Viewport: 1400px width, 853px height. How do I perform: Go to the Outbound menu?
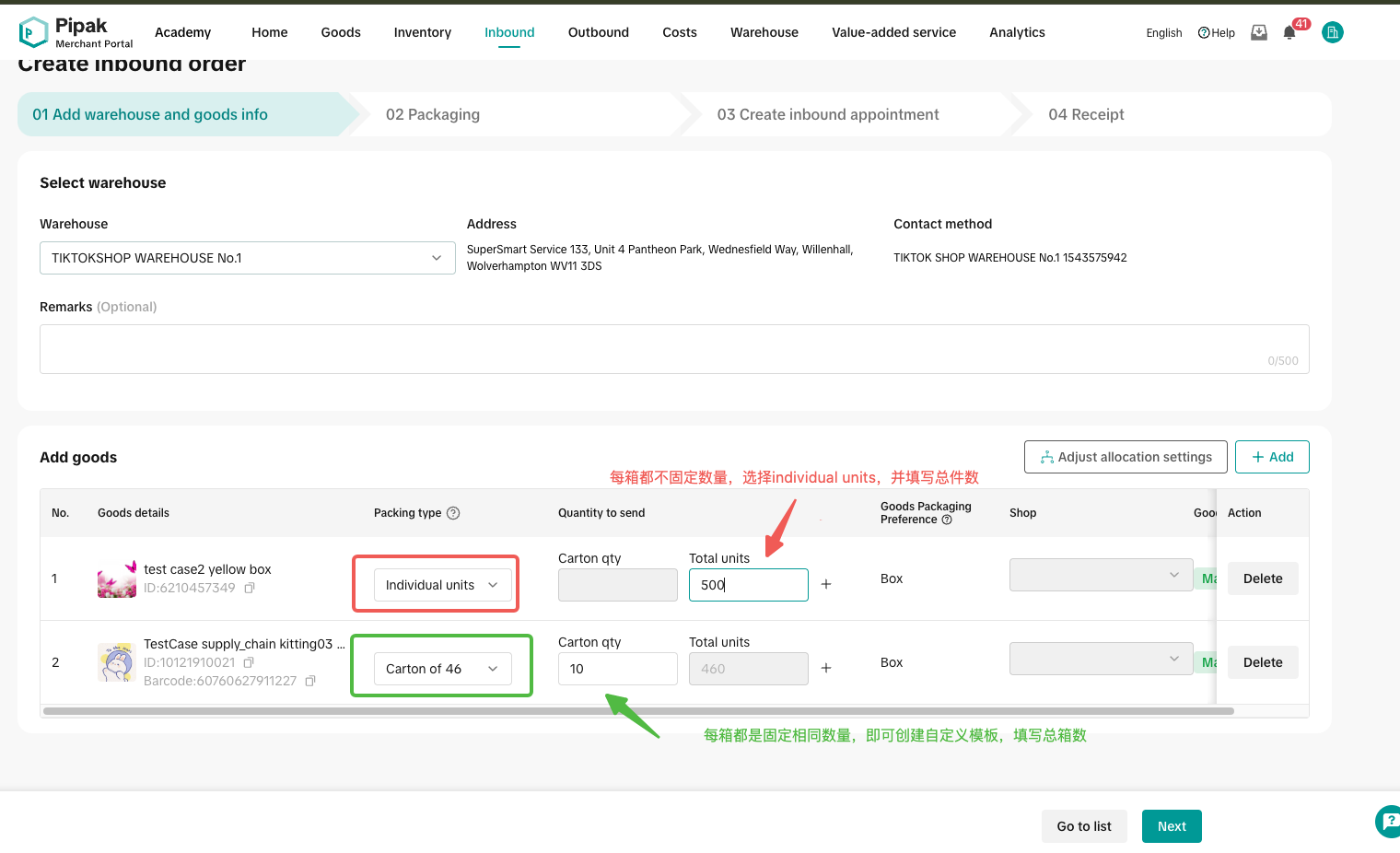tap(598, 32)
